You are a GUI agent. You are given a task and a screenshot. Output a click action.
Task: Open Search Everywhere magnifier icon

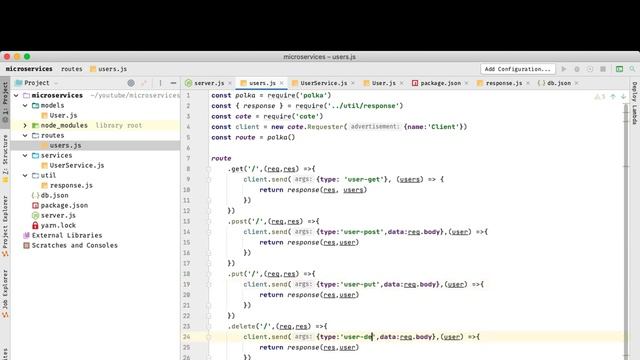click(x=632, y=69)
